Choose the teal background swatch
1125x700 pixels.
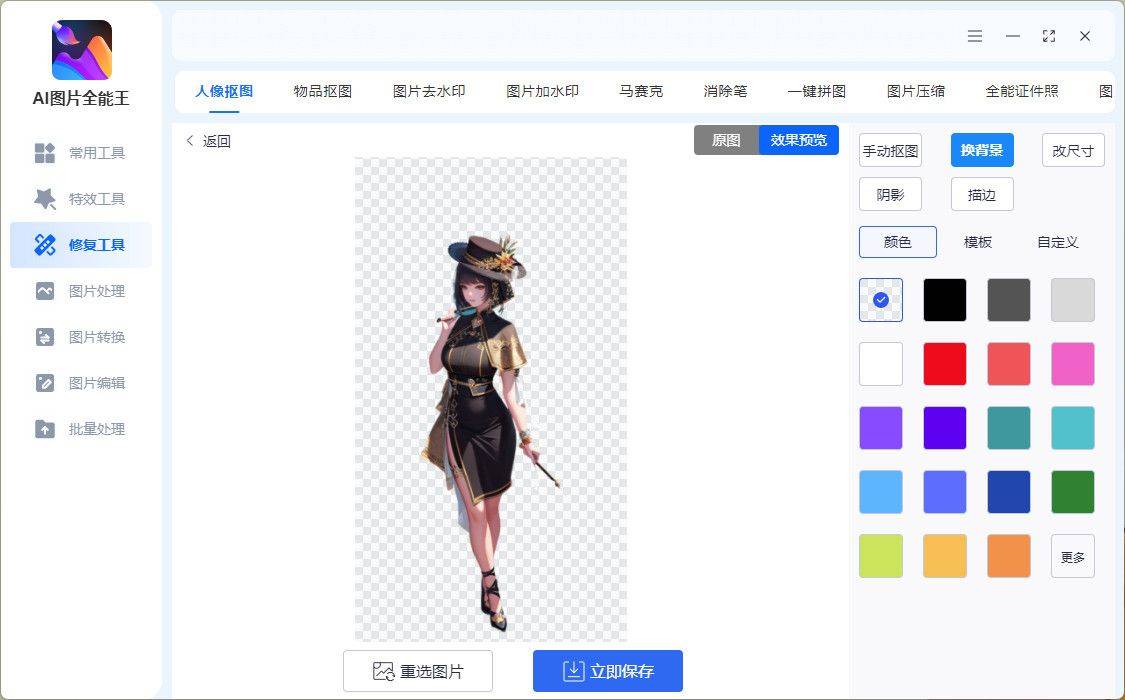click(x=1009, y=427)
